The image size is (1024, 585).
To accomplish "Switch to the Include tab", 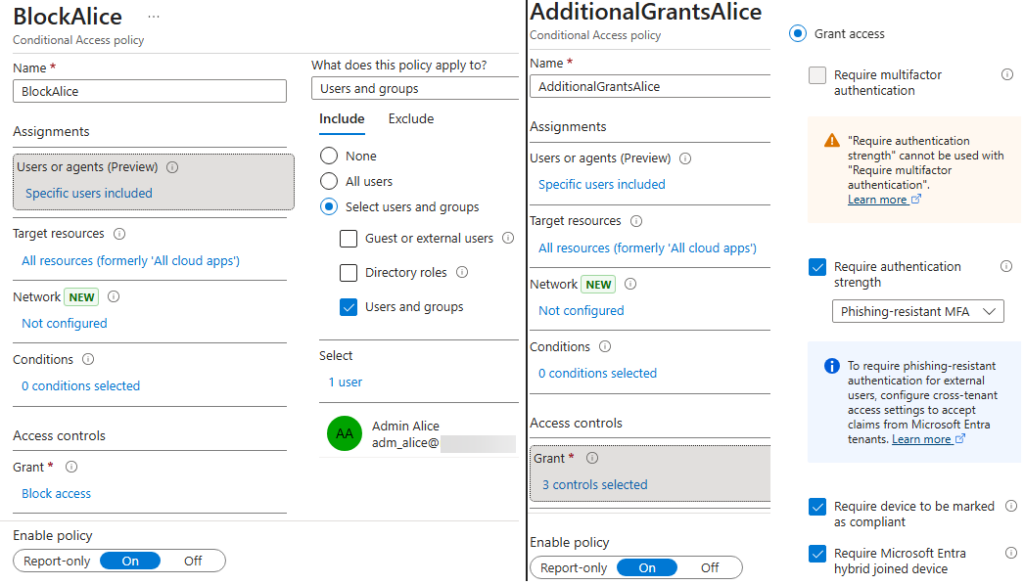I will 342,118.
